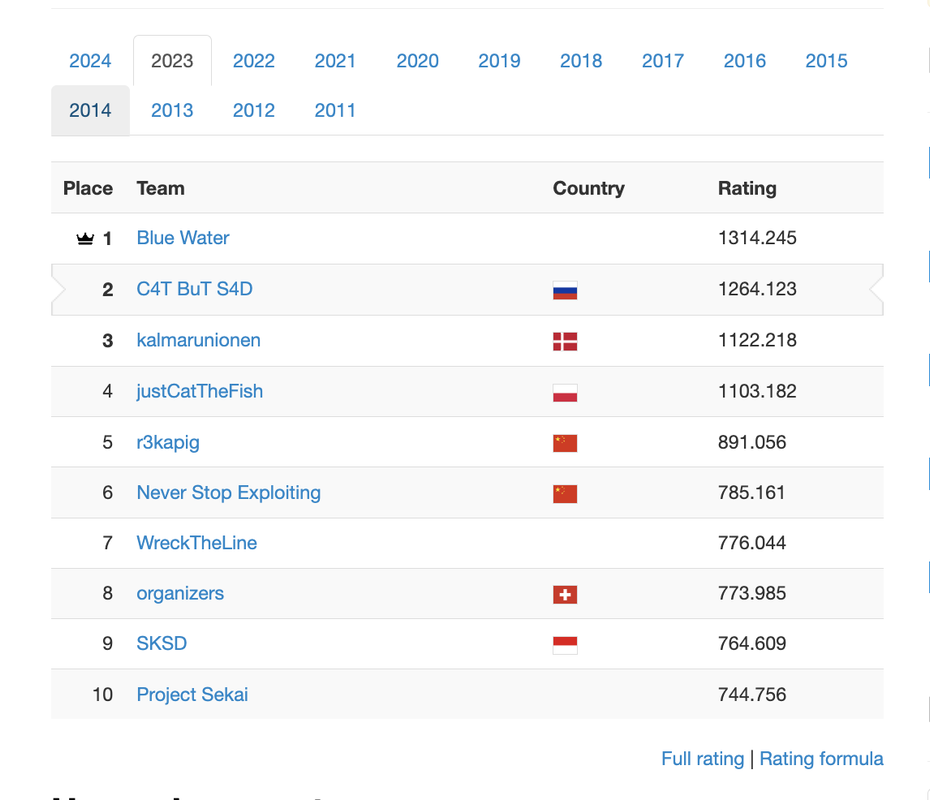This screenshot has width=930, height=800.
Task: Click place number 10 in the Project Sekai row
Action: pyautogui.click(x=103, y=694)
